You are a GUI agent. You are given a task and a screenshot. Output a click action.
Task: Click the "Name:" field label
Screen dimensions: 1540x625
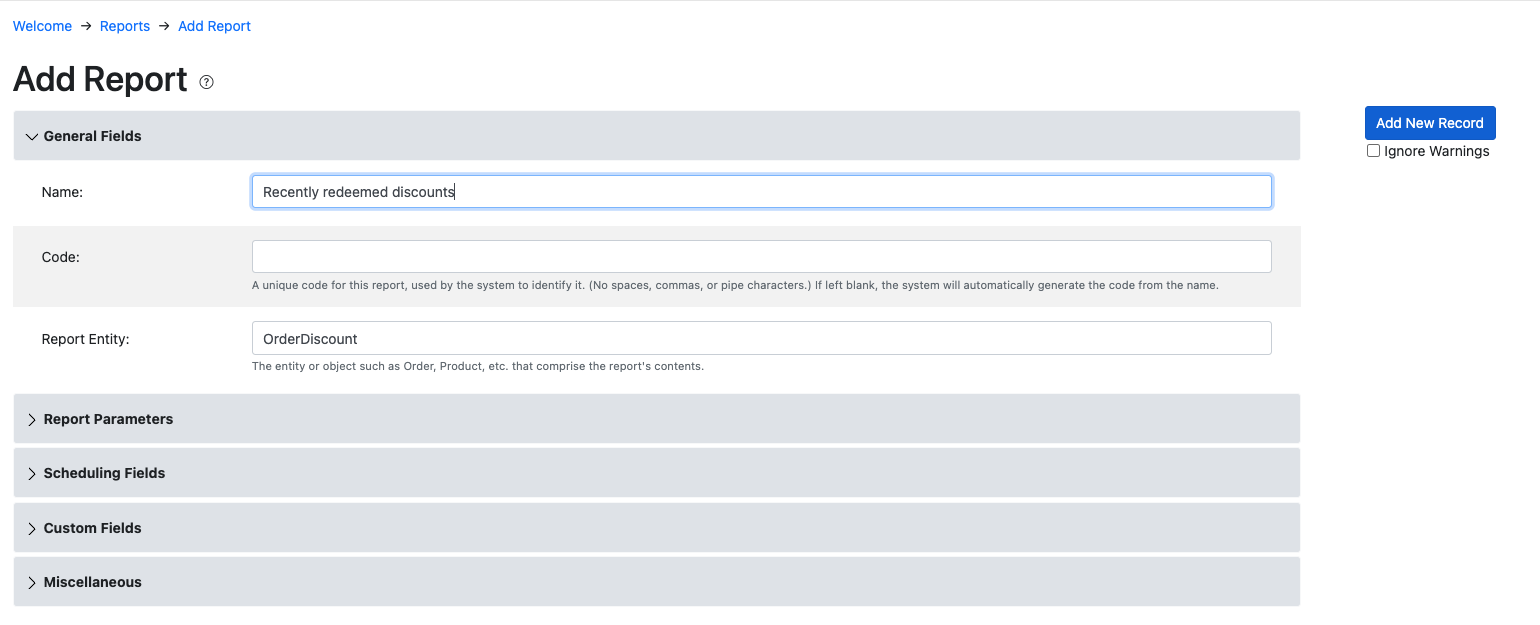(62, 192)
